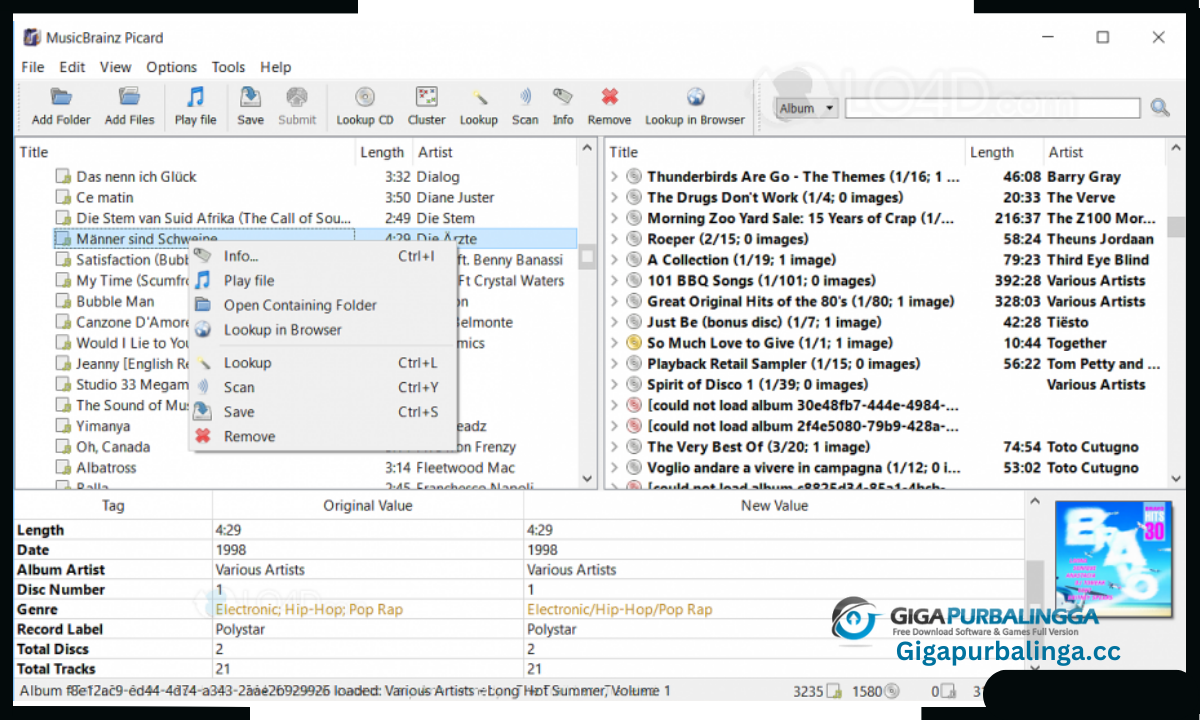Screen dimensions: 1200x720
Task: Click the Save toolbar icon
Action: pos(250,97)
